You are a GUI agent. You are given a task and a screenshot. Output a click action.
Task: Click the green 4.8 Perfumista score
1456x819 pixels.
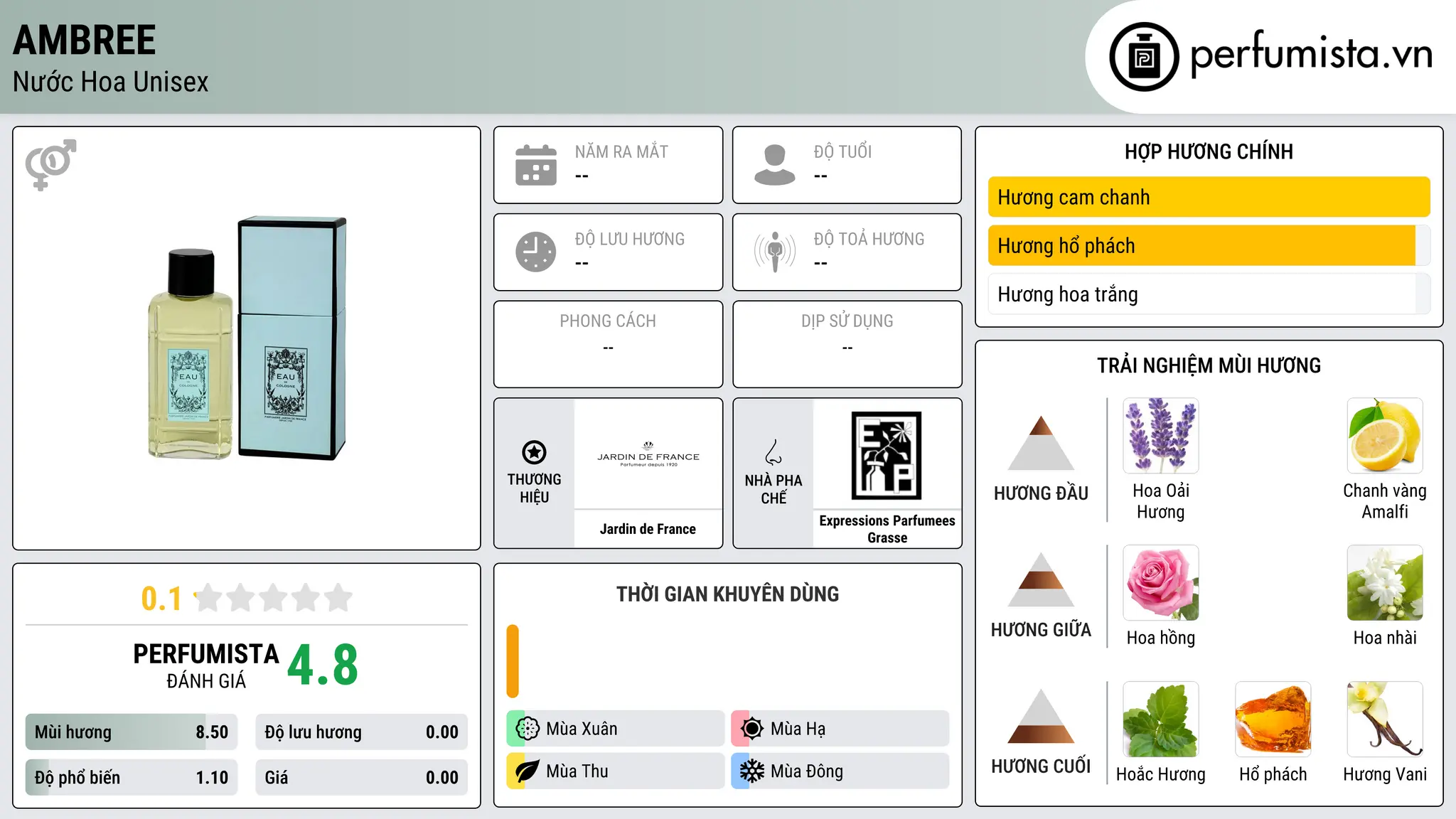pyautogui.click(x=323, y=665)
